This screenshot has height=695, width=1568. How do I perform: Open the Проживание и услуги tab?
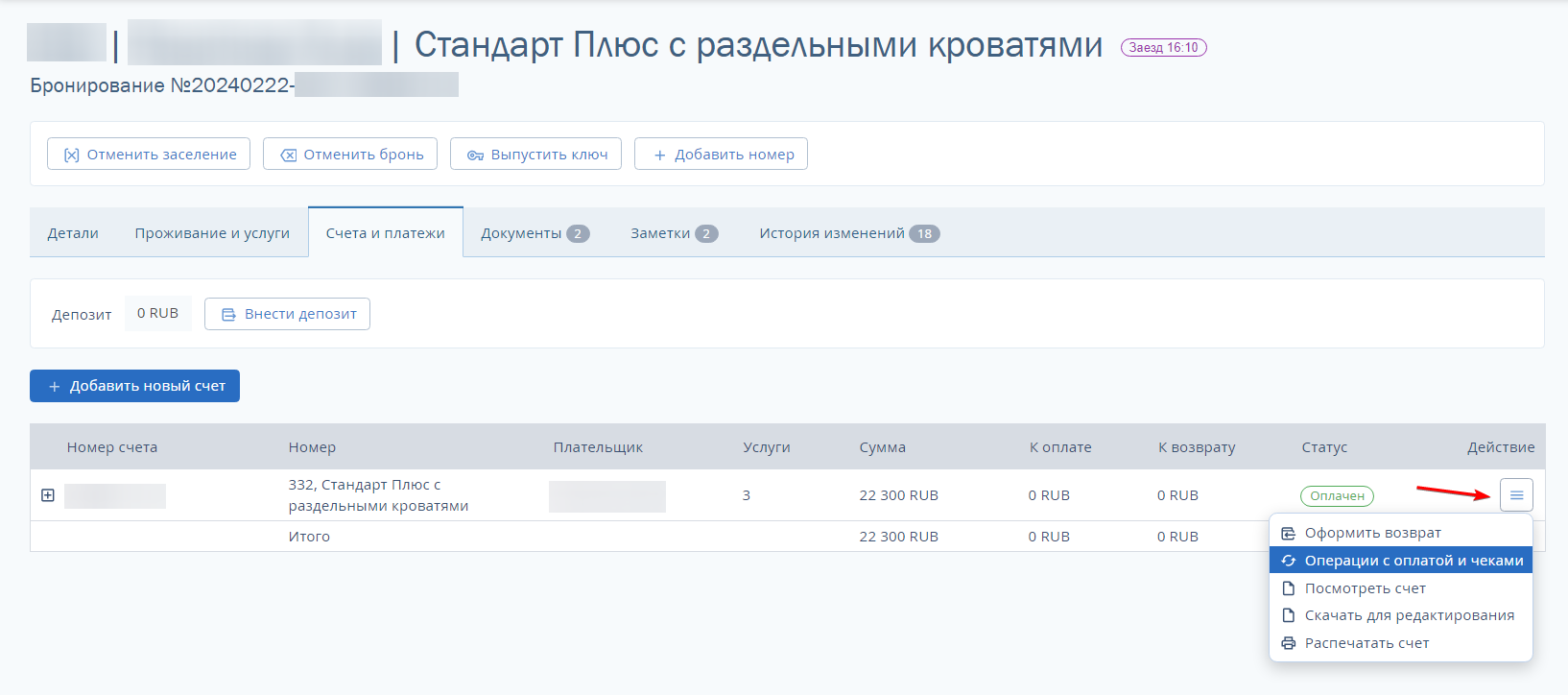point(212,233)
